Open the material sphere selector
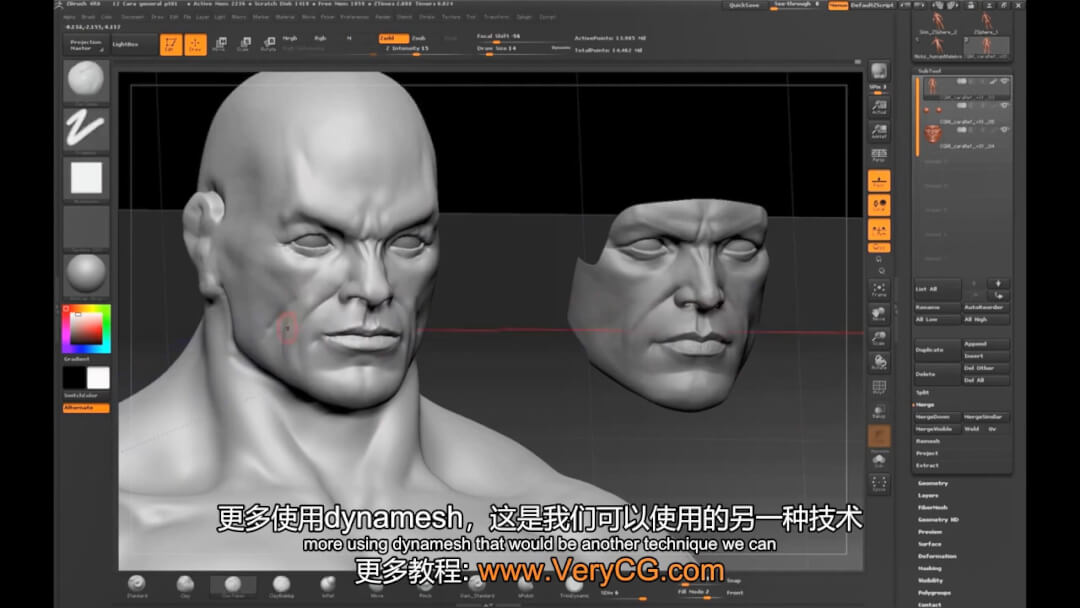Screen dimensions: 1080x608 click(x=86, y=275)
